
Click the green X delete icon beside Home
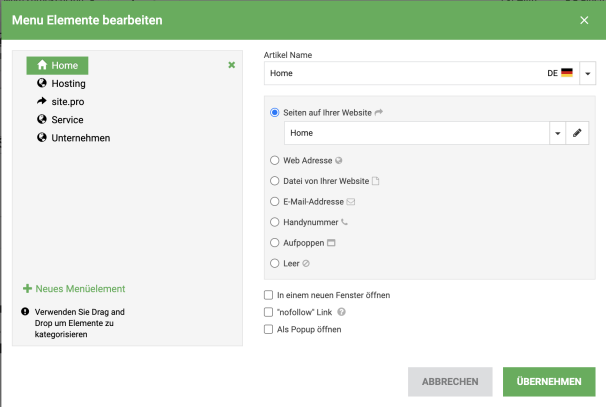point(231,65)
